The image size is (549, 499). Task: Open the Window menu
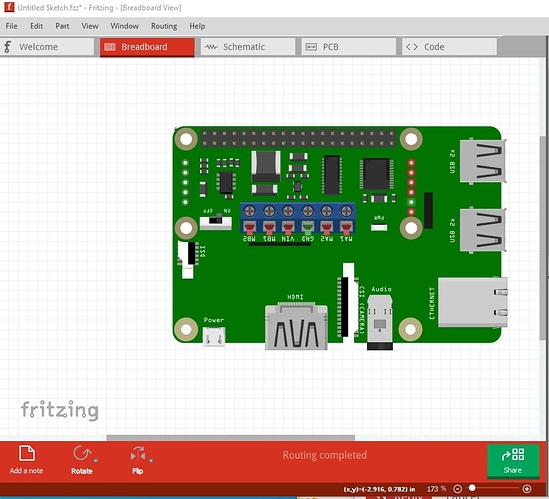[x=125, y=26]
